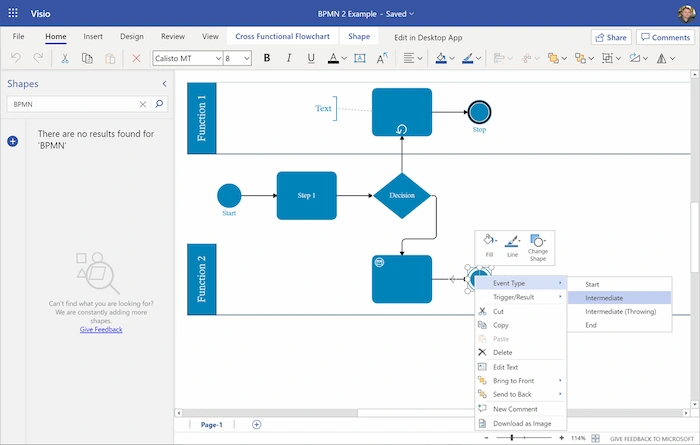Image resolution: width=700 pixels, height=445 pixels.
Task: Click the fit page to window icon
Action: pyautogui.click(x=596, y=439)
